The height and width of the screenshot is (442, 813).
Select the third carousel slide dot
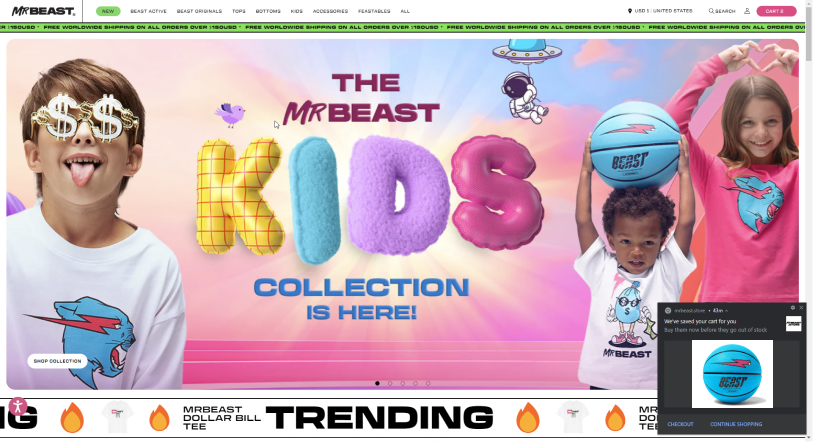(403, 384)
